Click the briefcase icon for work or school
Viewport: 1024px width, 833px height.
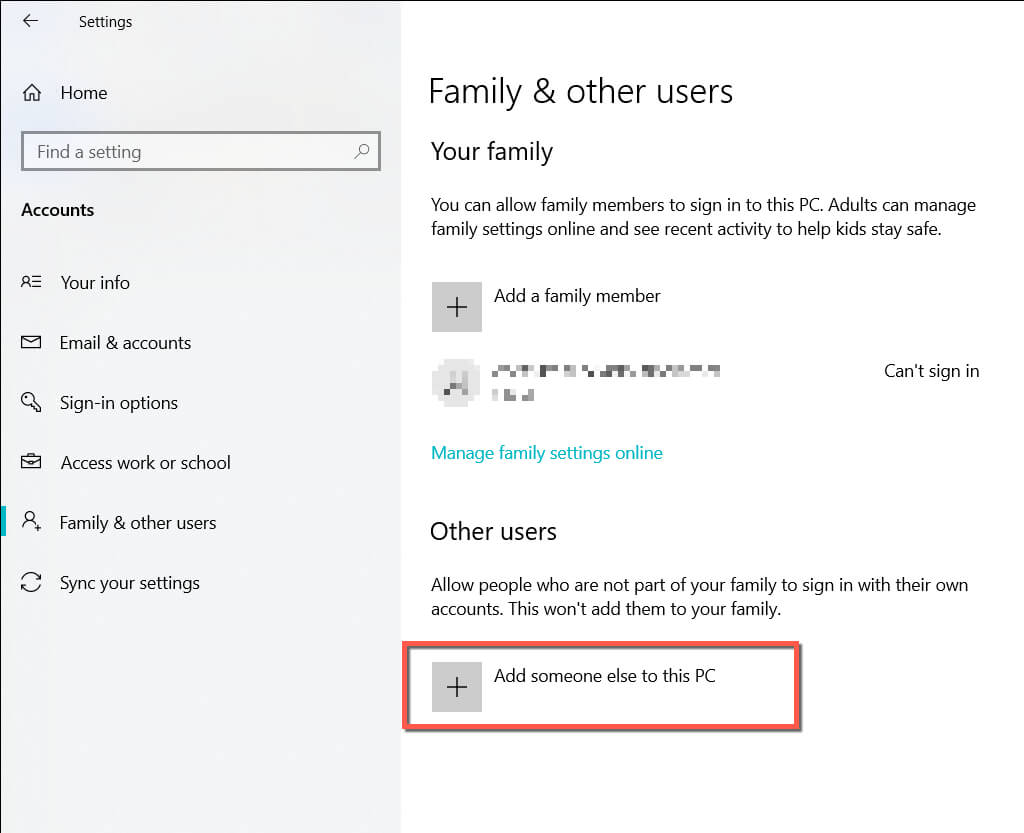[x=31, y=462]
